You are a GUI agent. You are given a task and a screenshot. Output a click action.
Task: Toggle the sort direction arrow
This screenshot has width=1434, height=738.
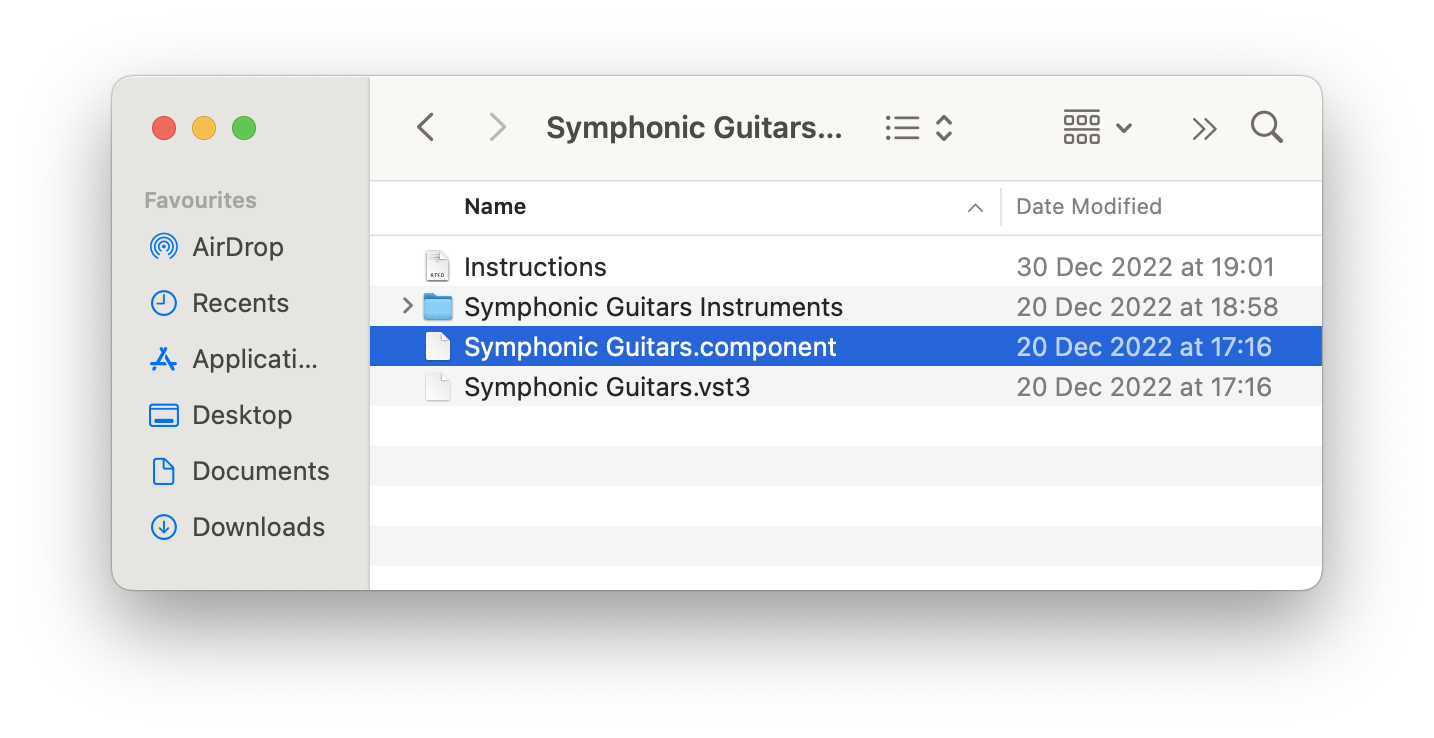tap(975, 208)
